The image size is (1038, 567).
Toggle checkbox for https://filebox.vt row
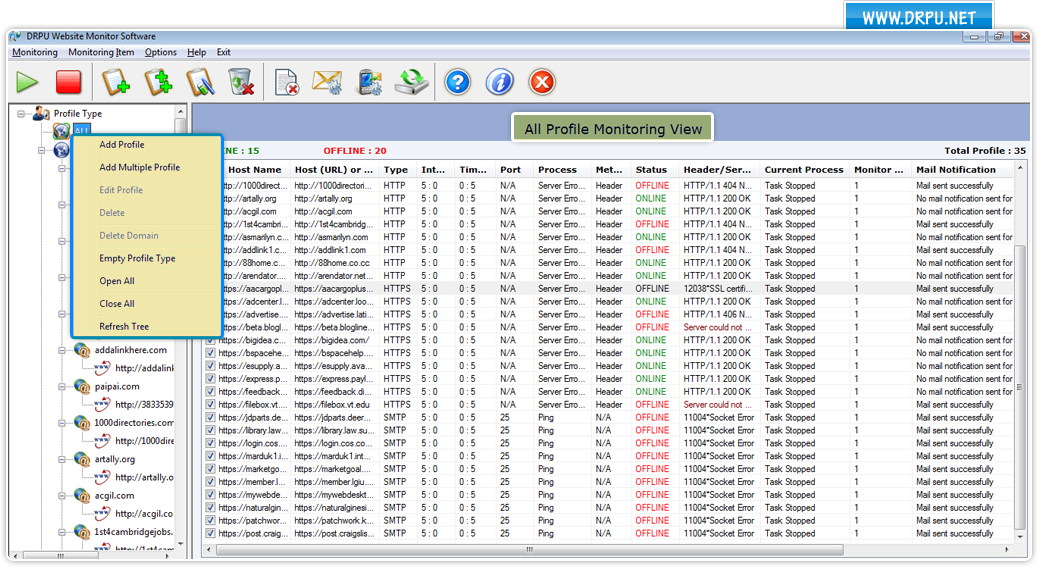point(211,404)
